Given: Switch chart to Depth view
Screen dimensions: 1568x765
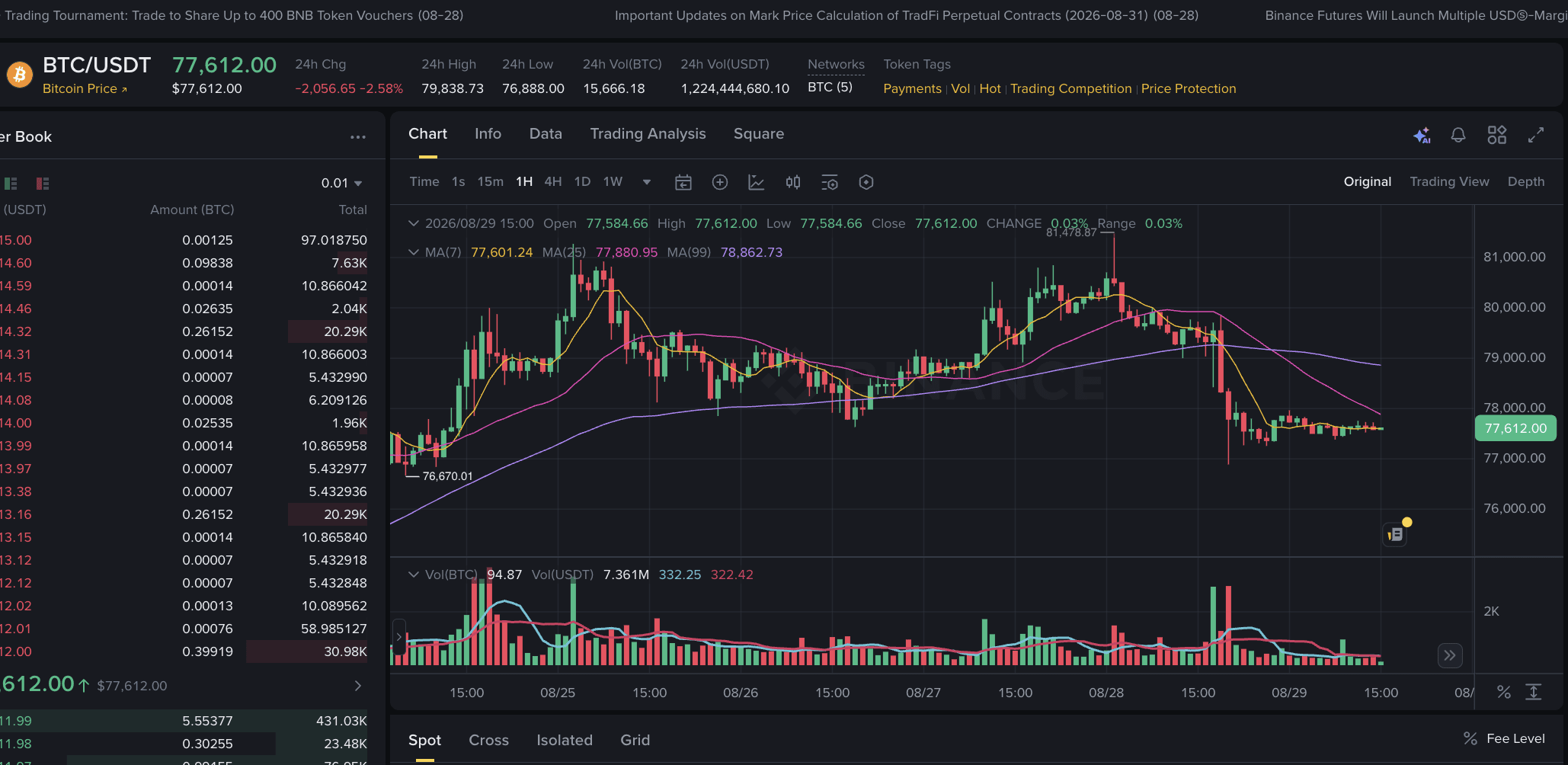Looking at the screenshot, I should [1526, 181].
